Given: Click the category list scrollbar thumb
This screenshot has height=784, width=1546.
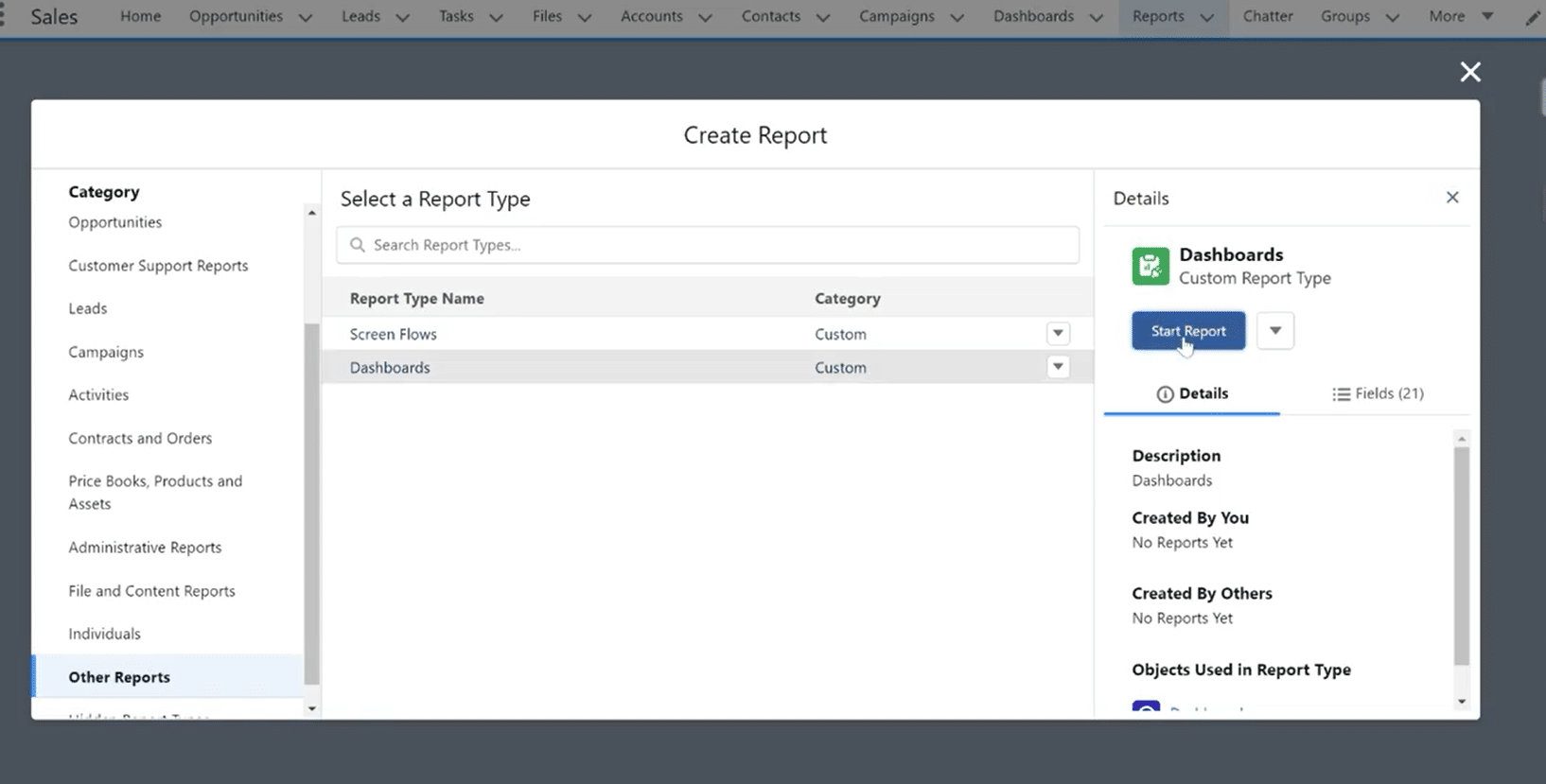Looking at the screenshot, I should [x=311, y=503].
